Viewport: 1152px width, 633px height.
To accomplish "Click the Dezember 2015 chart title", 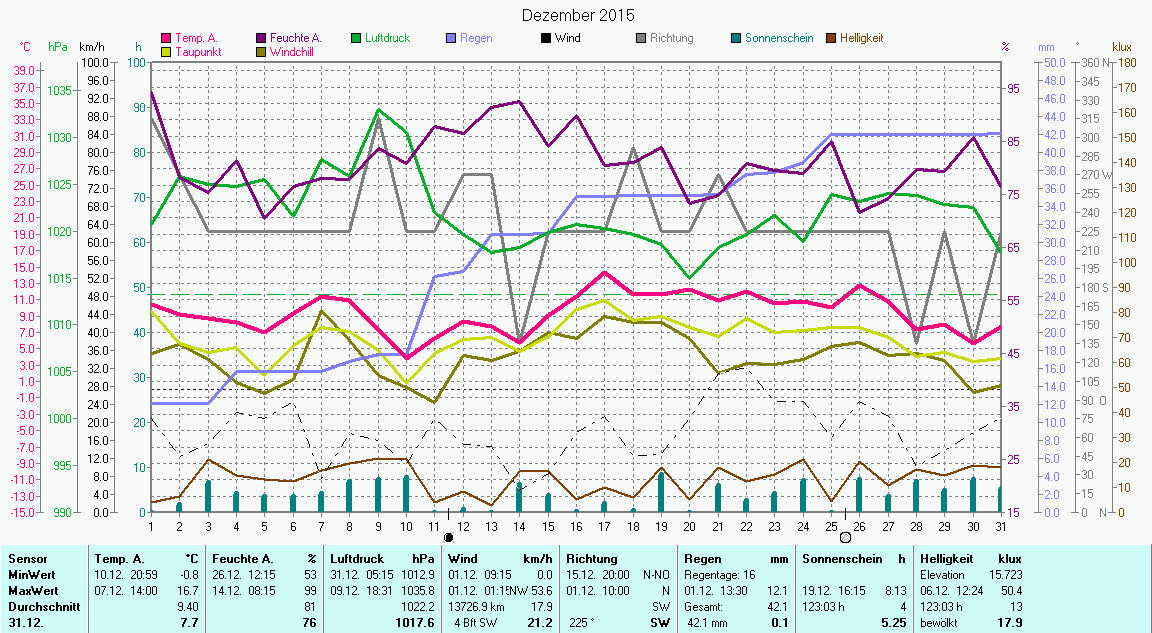I will tap(578, 15).
